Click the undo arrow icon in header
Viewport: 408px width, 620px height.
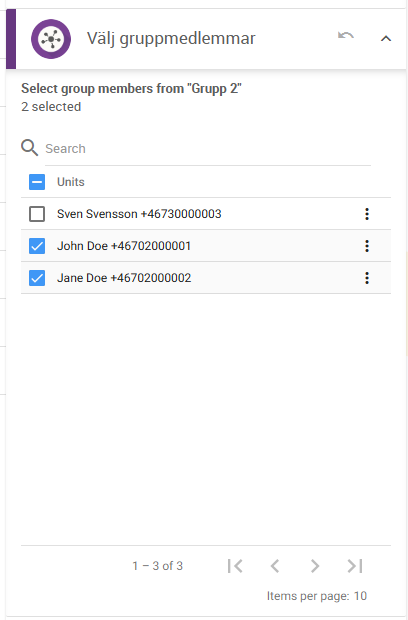346,36
